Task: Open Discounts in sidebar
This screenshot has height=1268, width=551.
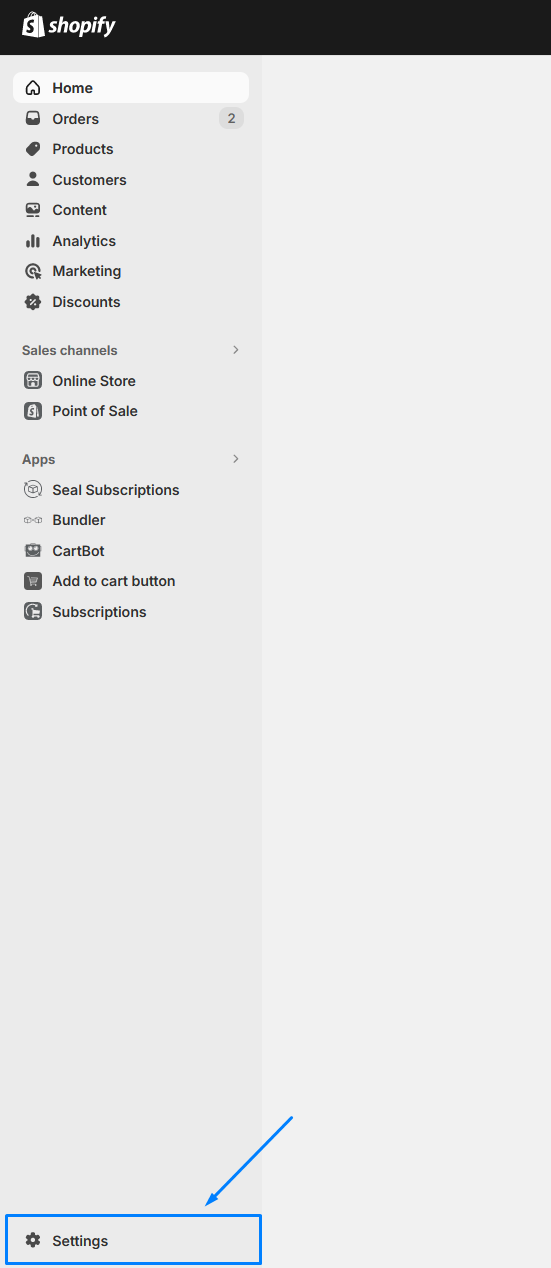Action: coord(131,302)
